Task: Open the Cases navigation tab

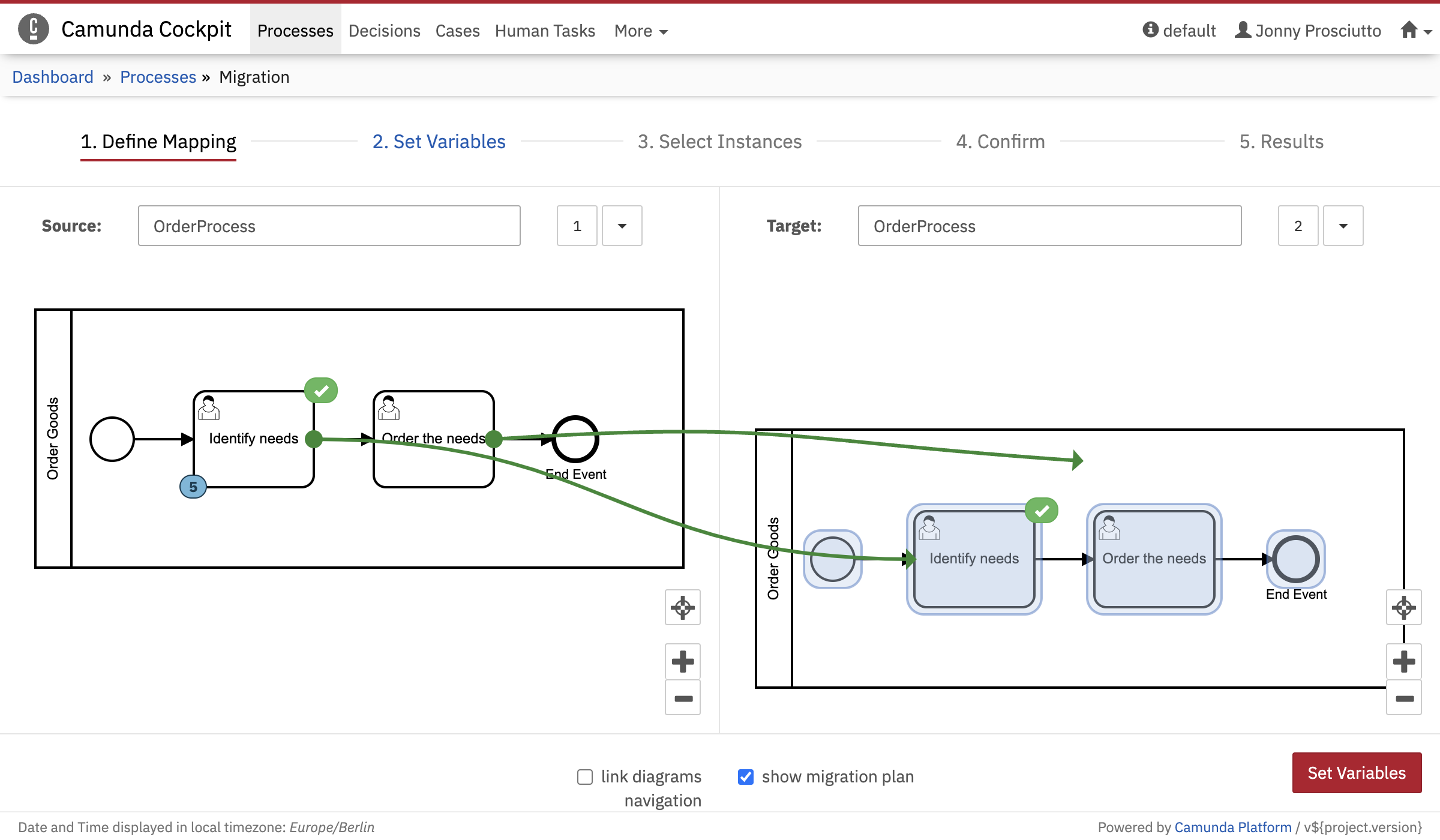Action: pyautogui.click(x=458, y=31)
